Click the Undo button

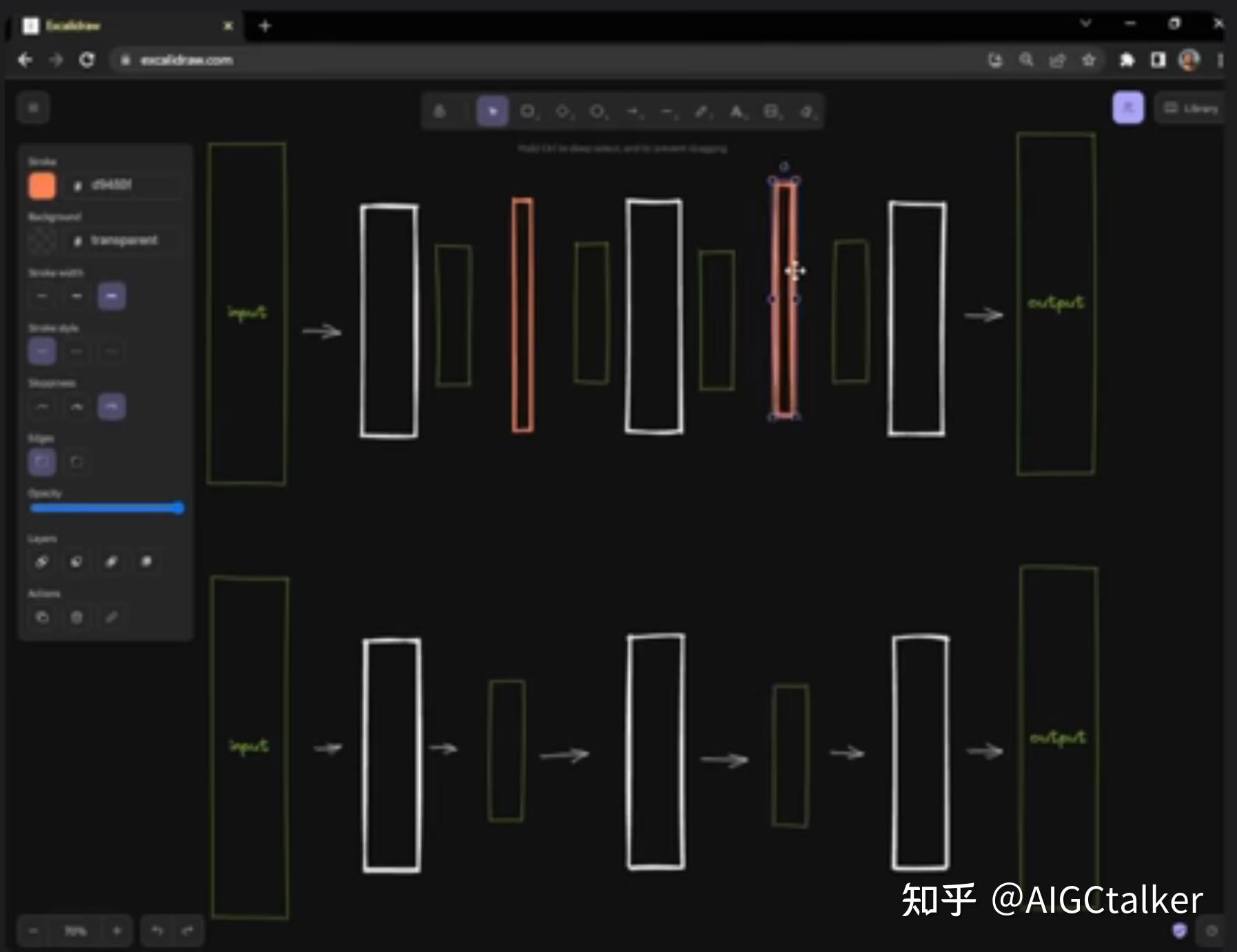pos(157,931)
